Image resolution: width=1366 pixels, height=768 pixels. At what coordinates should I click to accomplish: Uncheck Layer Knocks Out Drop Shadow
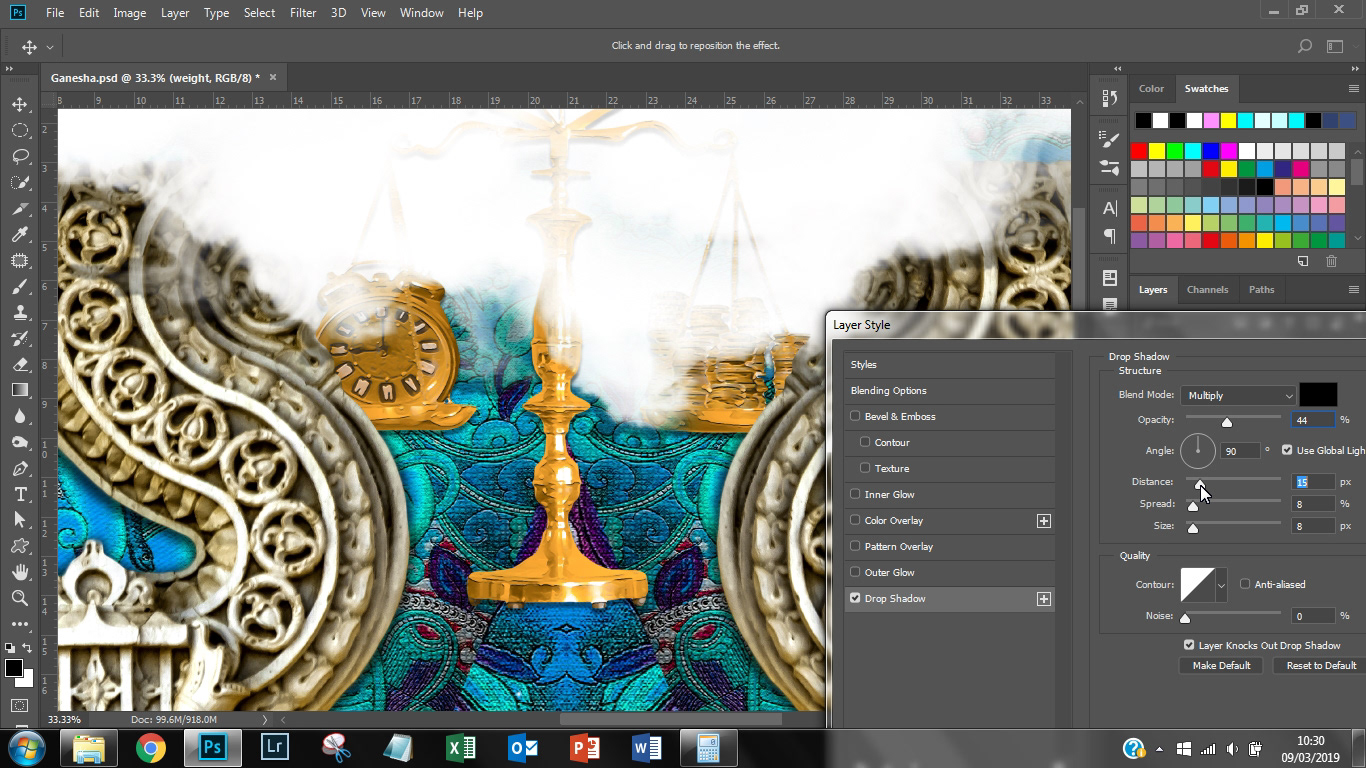[x=1189, y=645]
